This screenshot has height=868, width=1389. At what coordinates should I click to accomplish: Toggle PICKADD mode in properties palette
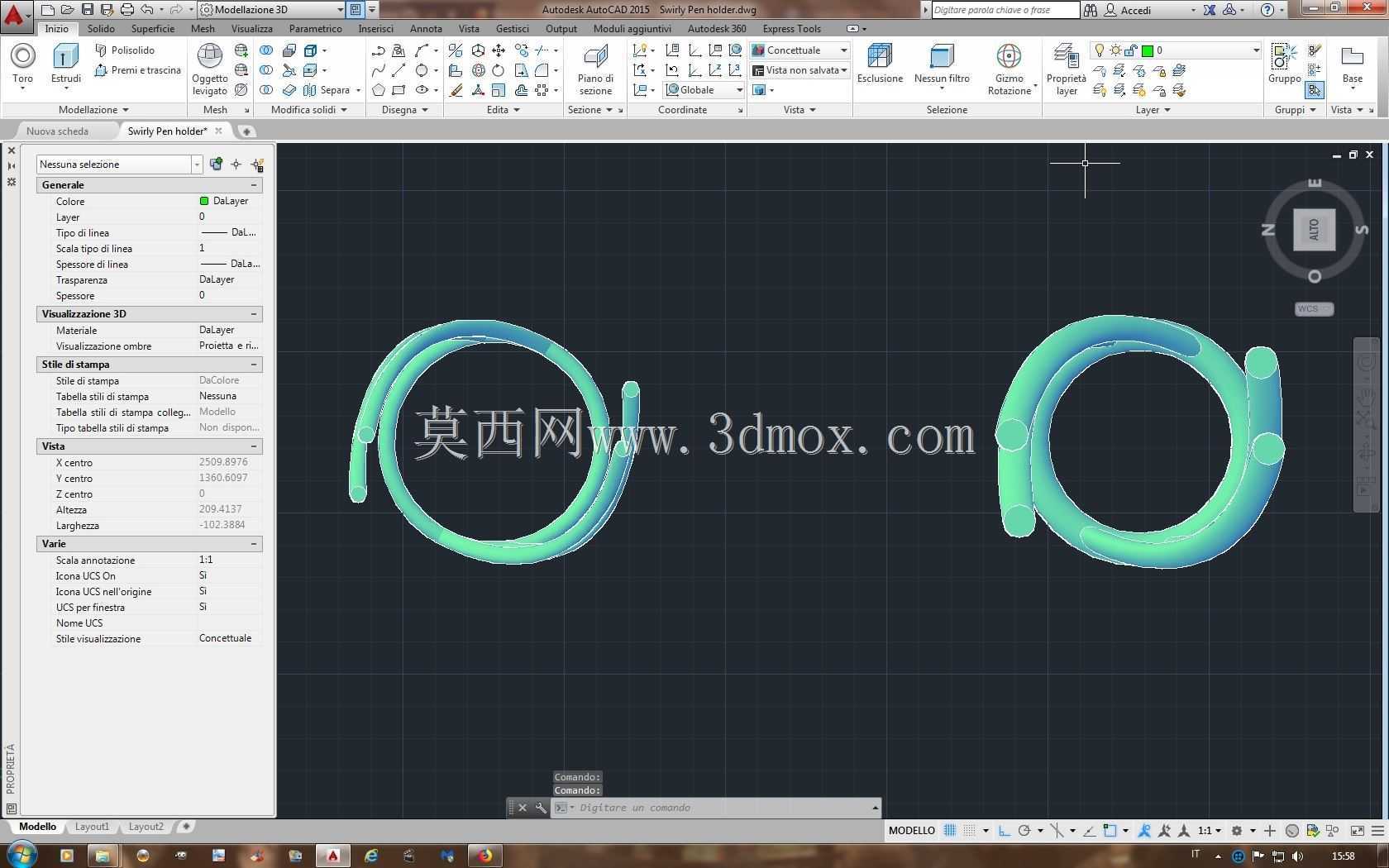(216, 165)
